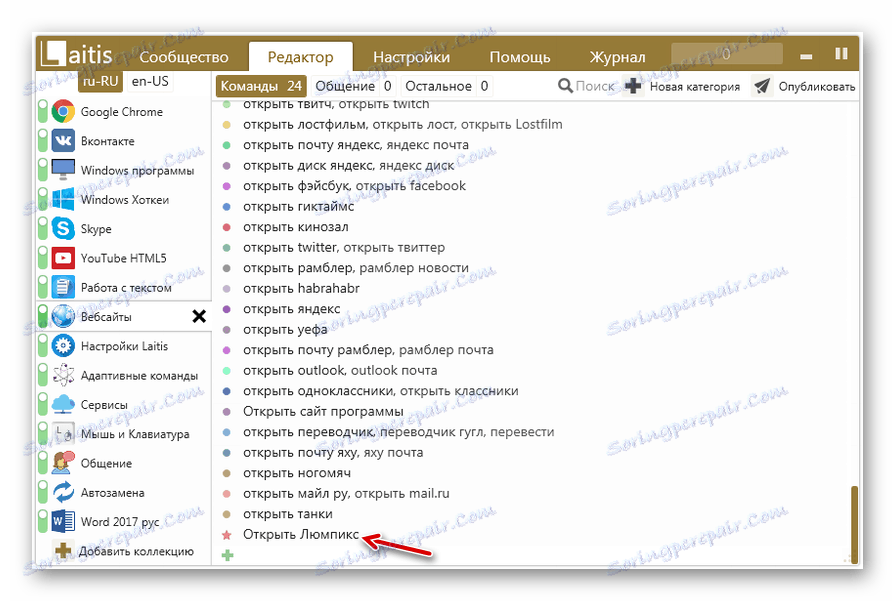
Task: Remove Вебсайты collection with X icon
Action: pyautogui.click(x=199, y=316)
